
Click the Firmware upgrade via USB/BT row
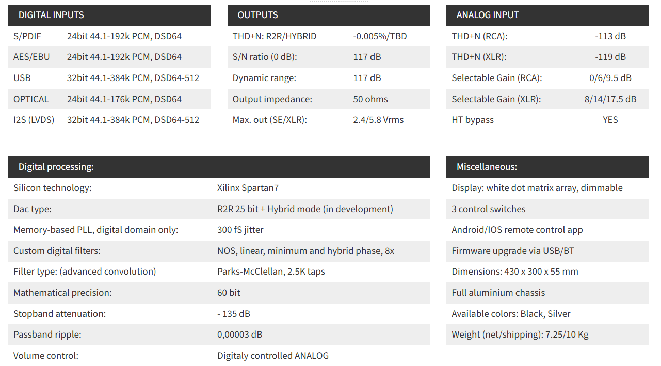(547, 251)
